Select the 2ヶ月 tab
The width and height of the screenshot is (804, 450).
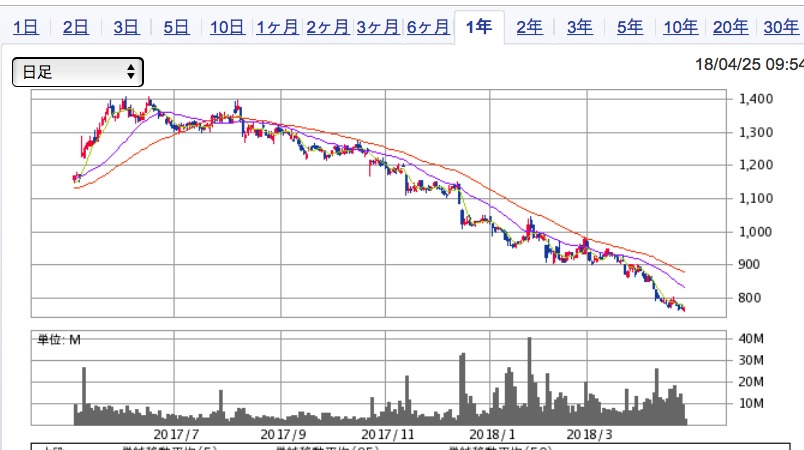coord(327,27)
